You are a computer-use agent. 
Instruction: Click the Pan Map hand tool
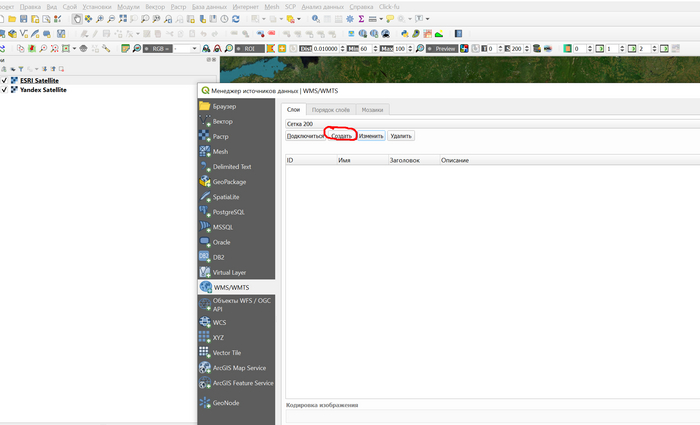pos(78,19)
